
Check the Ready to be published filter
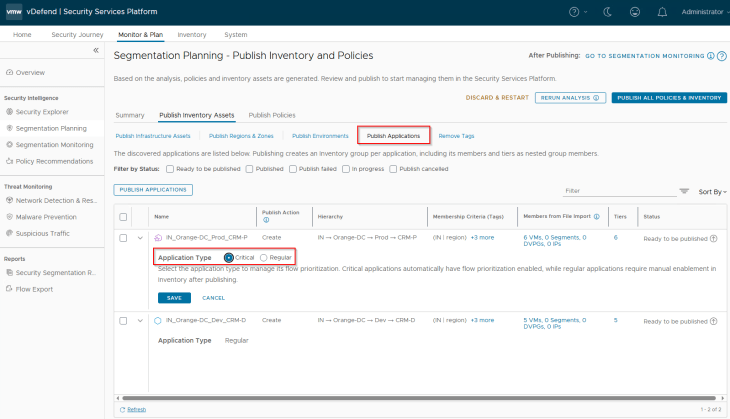click(x=169, y=169)
